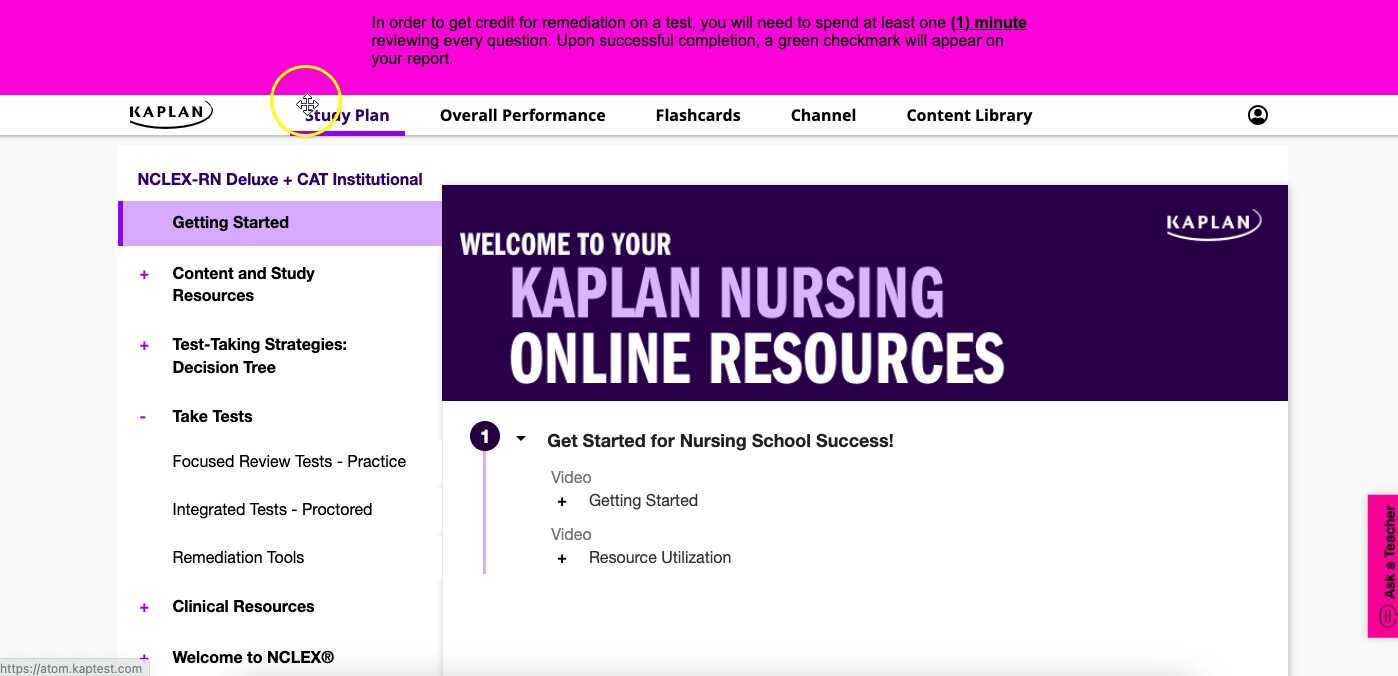Switch to the Overall Performance tab

point(522,115)
